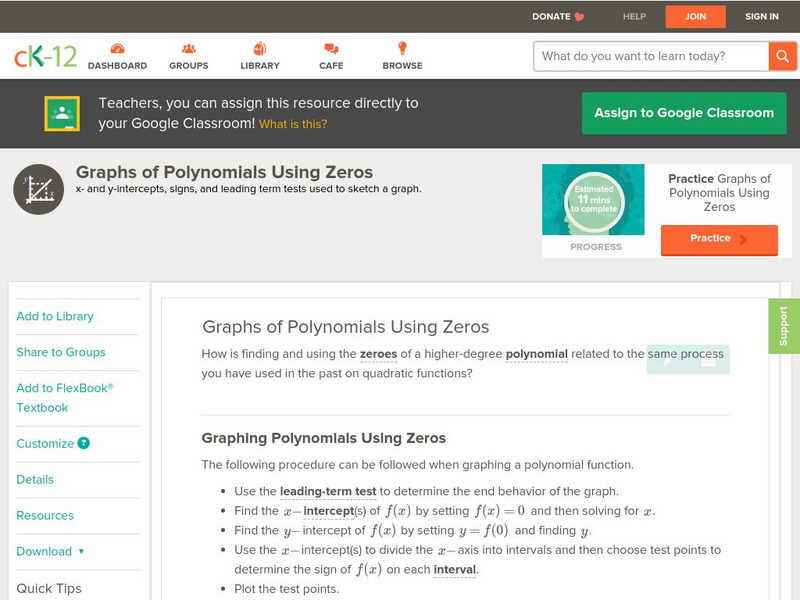Open the Browse lightbulb icon

pos(403,48)
